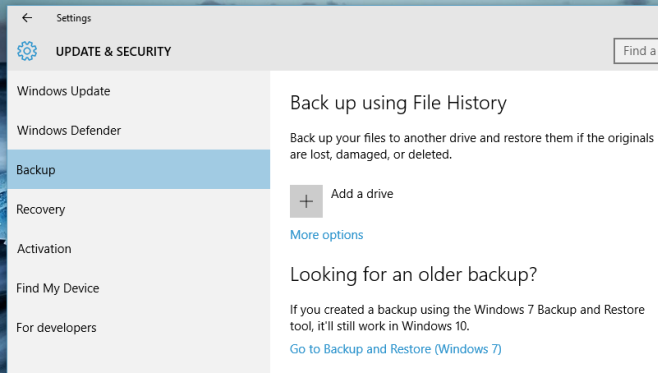Open the Activation settings page
Screen dimensions: 658x373
138,248
